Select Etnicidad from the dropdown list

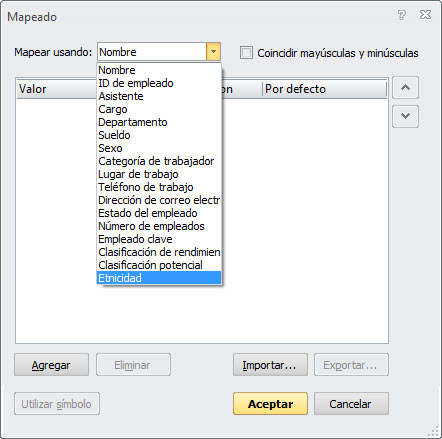[159, 278]
